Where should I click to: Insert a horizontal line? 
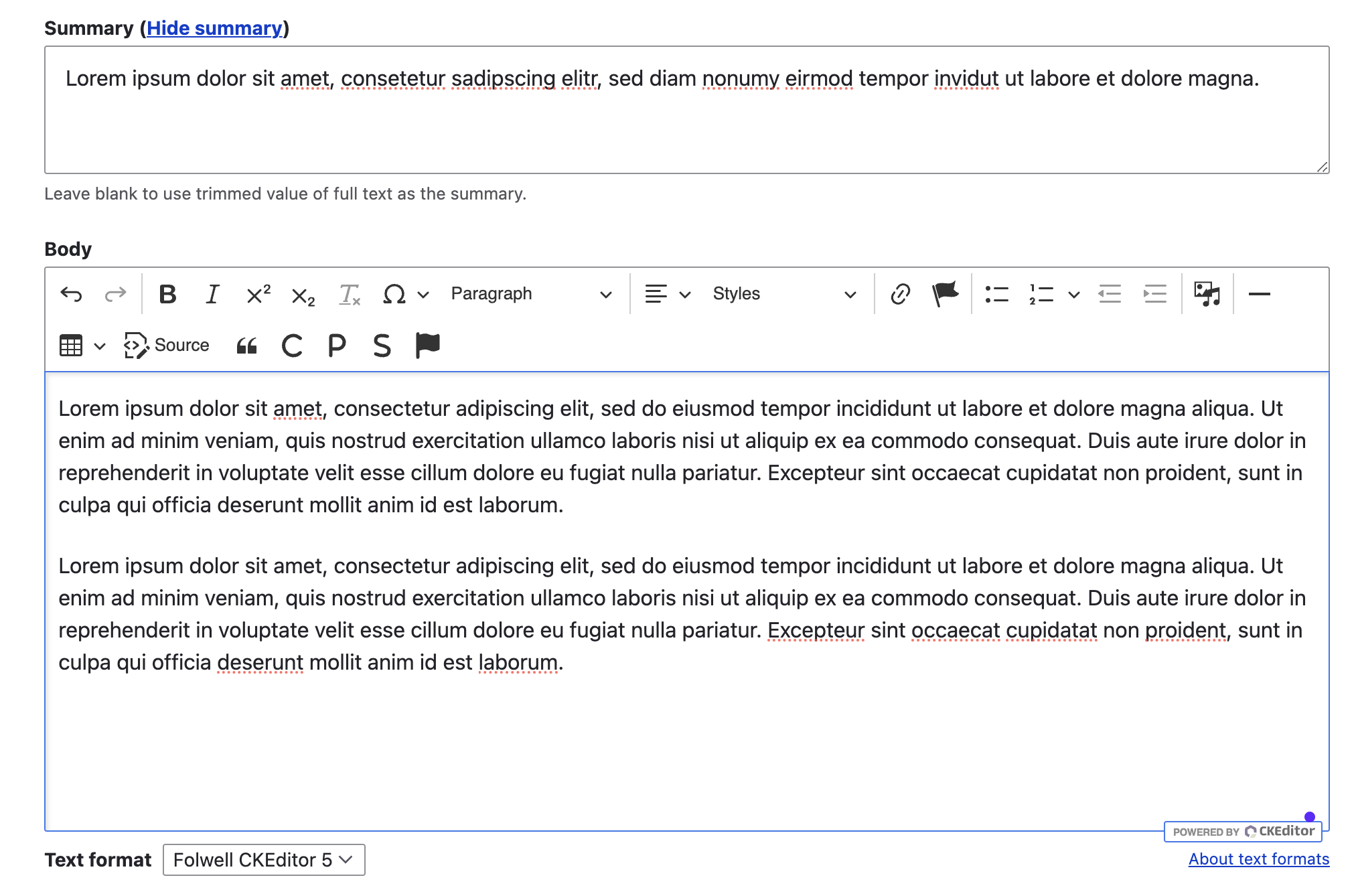(x=1259, y=294)
